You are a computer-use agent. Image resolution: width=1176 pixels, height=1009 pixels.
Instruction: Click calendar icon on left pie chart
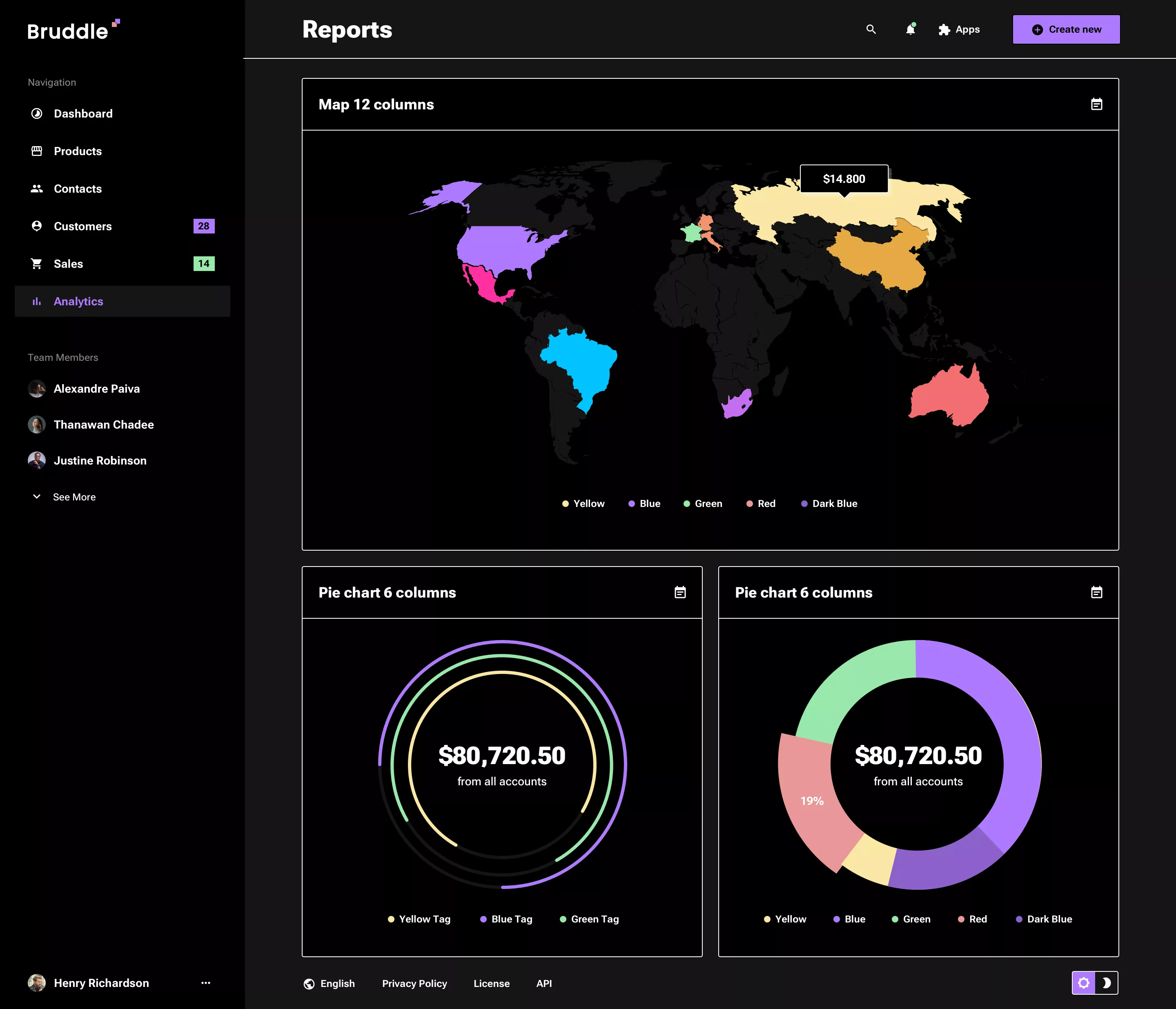(x=679, y=593)
